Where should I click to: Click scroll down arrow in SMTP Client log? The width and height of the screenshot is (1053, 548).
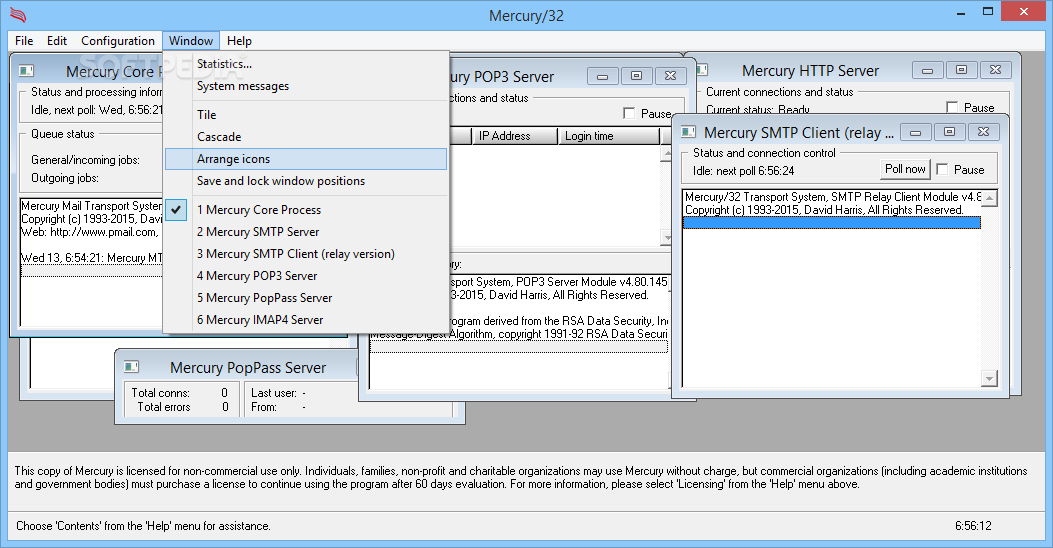tap(989, 379)
